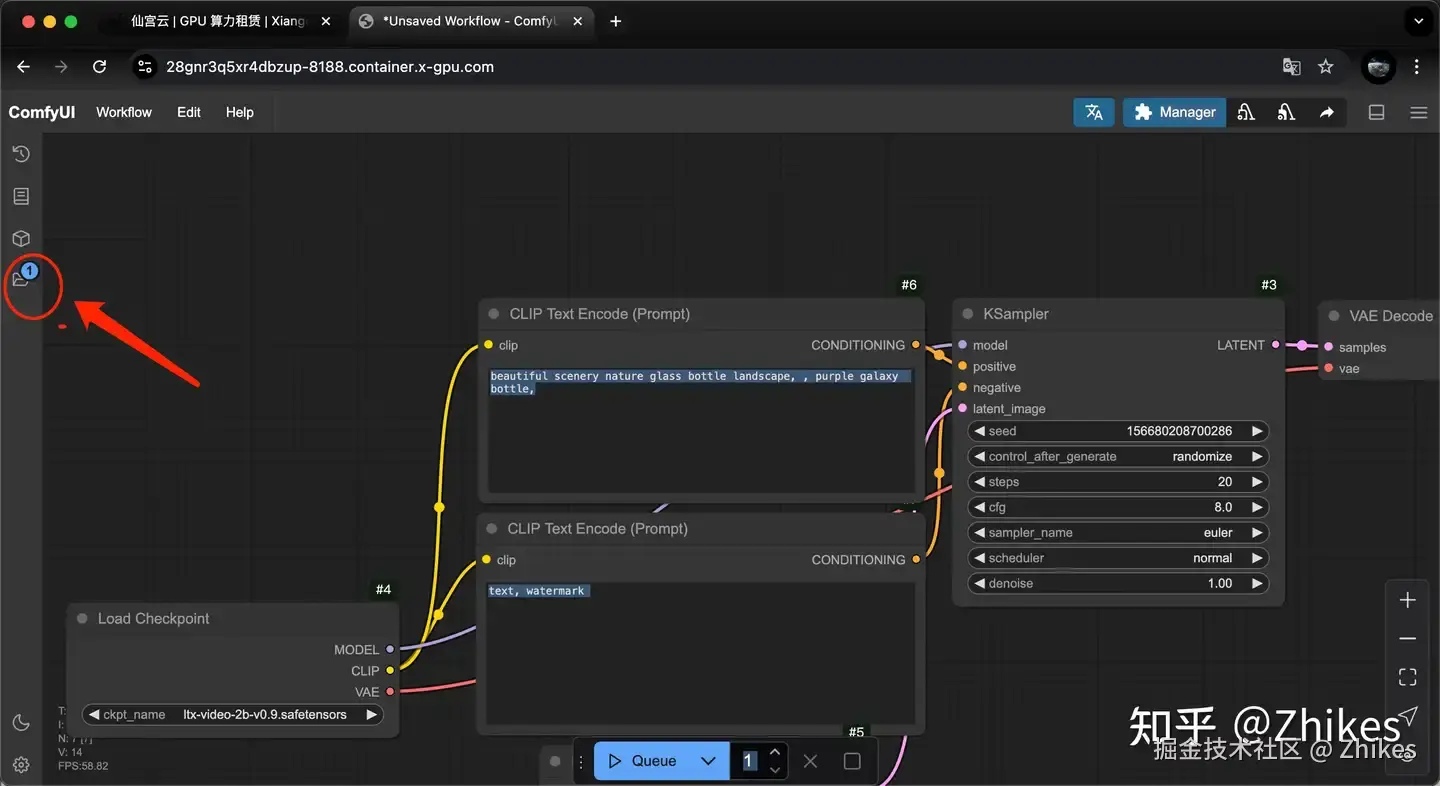Decrease batch count with down arrow
Image resolution: width=1440 pixels, height=786 pixels.
pos(775,770)
